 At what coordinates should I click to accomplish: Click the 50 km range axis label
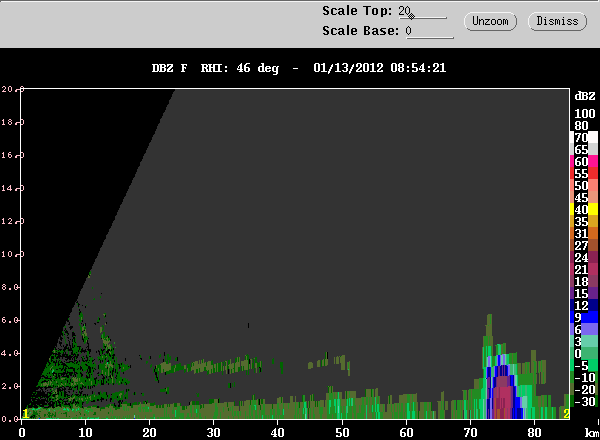click(343, 432)
